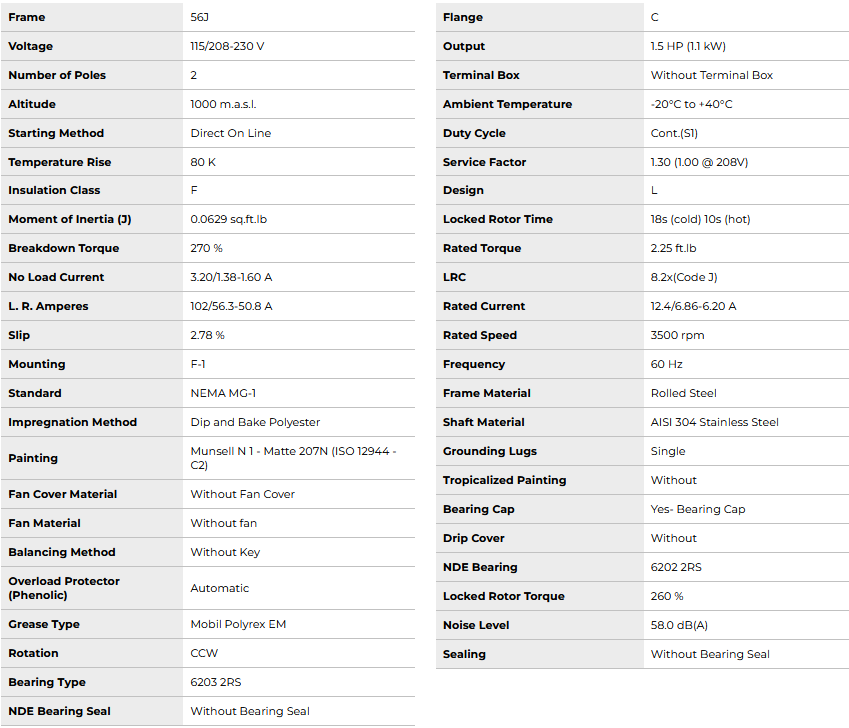Click the Noise Level value 58.0 dB(A)

point(678,625)
